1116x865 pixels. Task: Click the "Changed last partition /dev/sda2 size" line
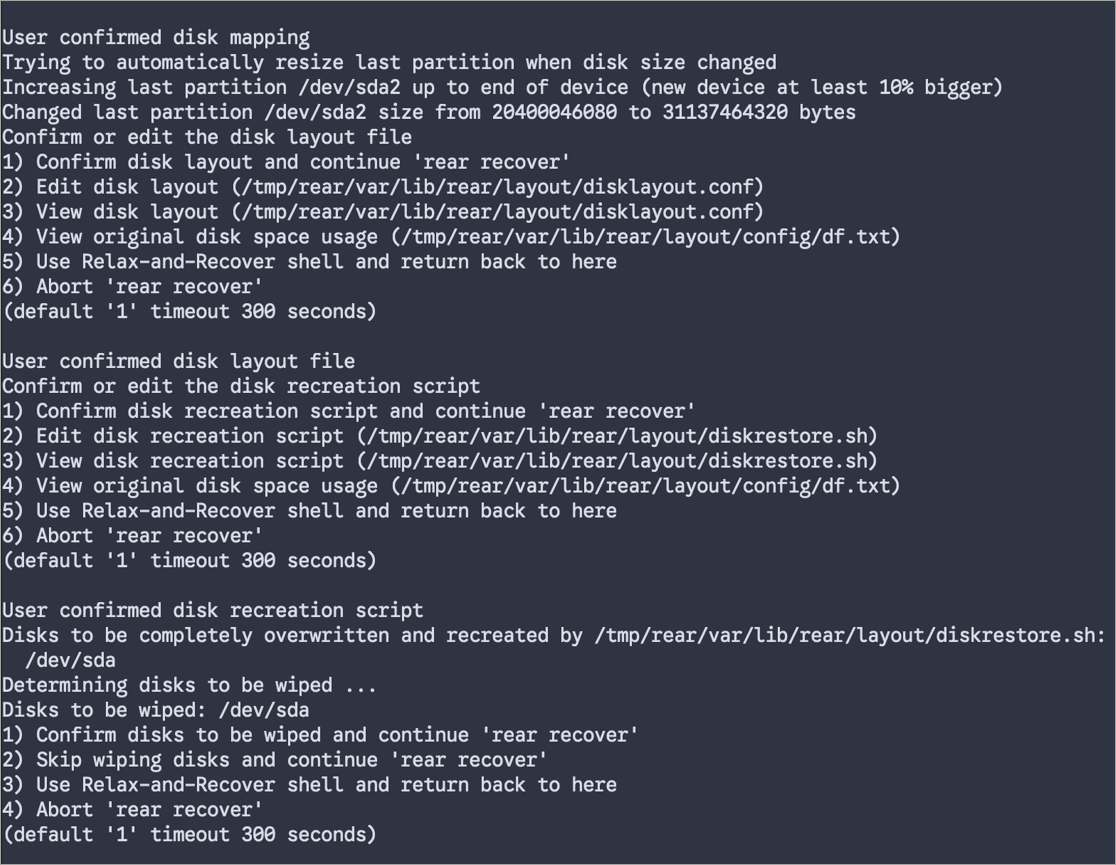(428, 112)
